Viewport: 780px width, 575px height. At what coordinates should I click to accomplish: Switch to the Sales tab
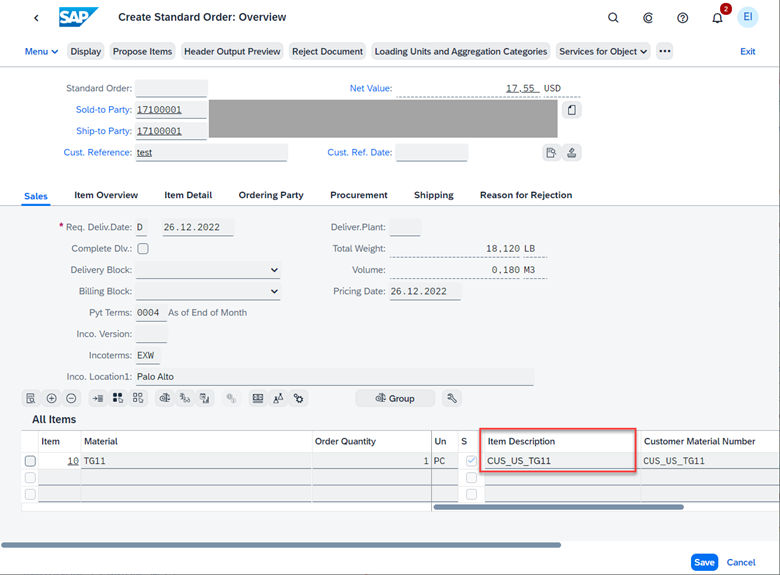[x=36, y=196]
